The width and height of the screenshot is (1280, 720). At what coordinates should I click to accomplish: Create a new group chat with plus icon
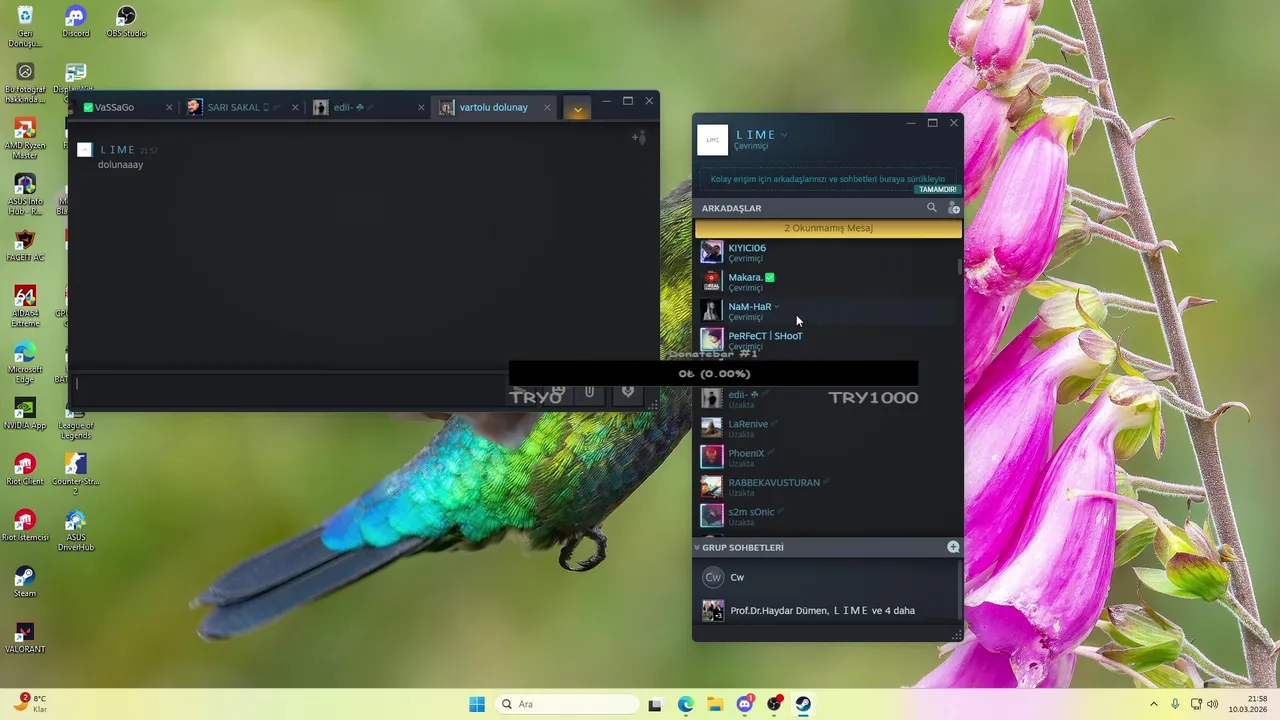[x=953, y=547]
